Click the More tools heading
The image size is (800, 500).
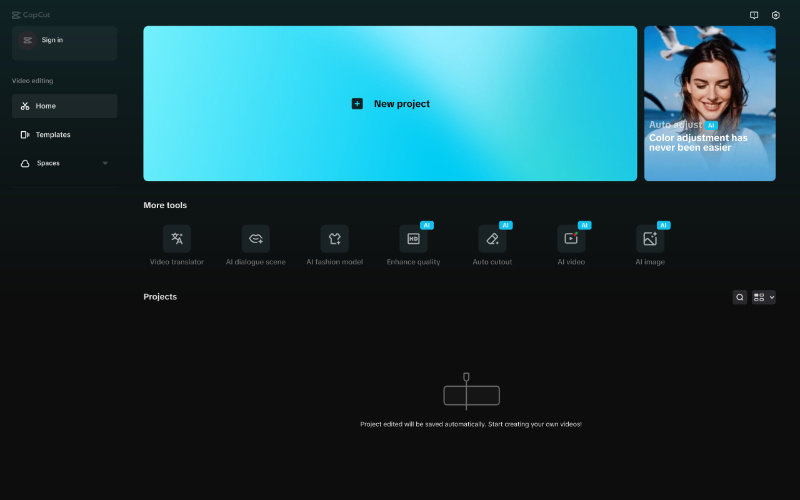(x=165, y=205)
